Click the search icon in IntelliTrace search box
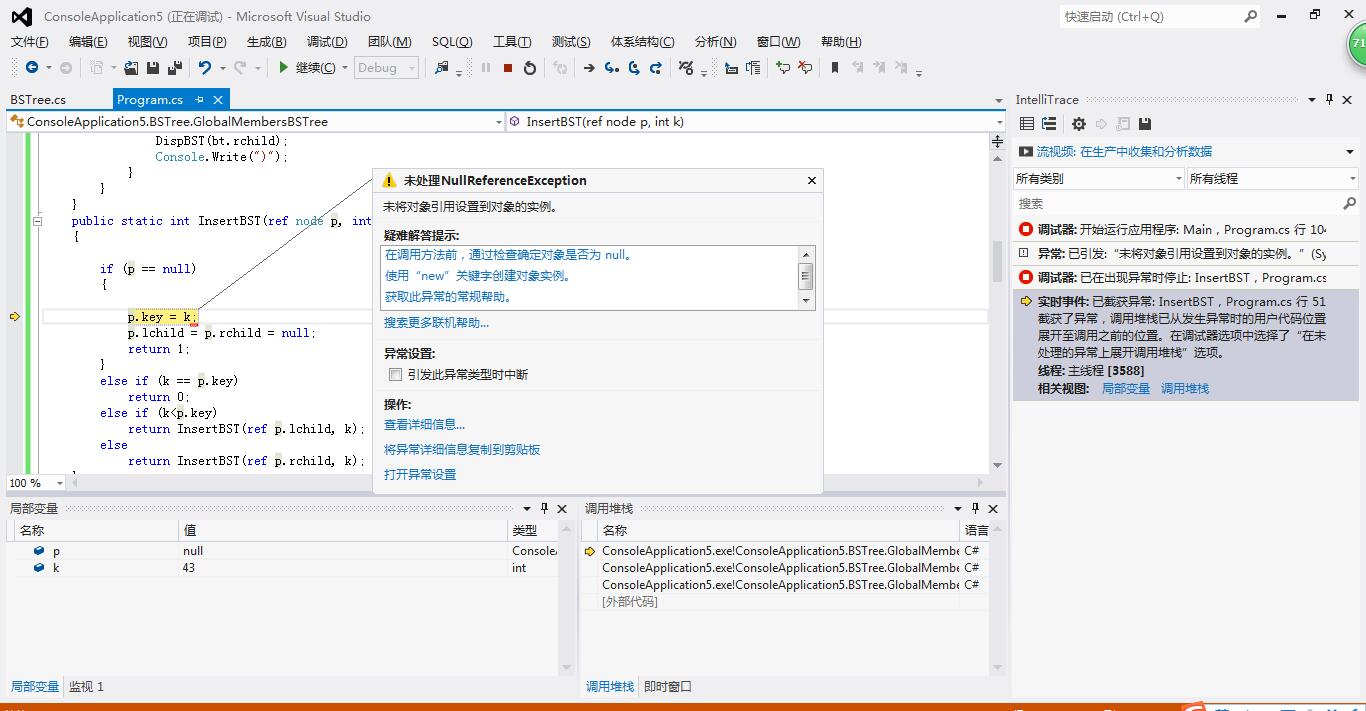The image size is (1366, 711). point(1350,203)
